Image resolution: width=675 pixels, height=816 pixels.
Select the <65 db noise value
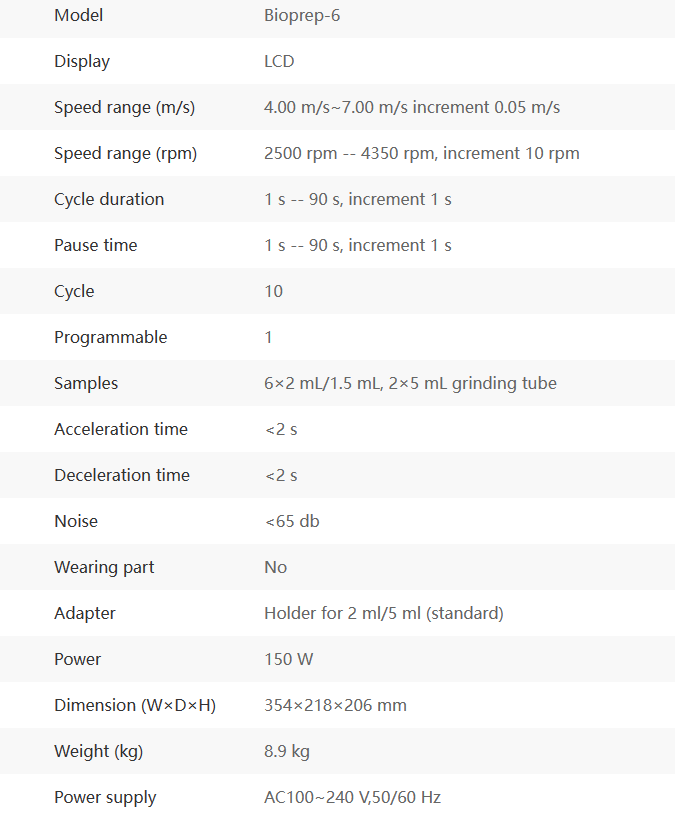click(x=292, y=521)
